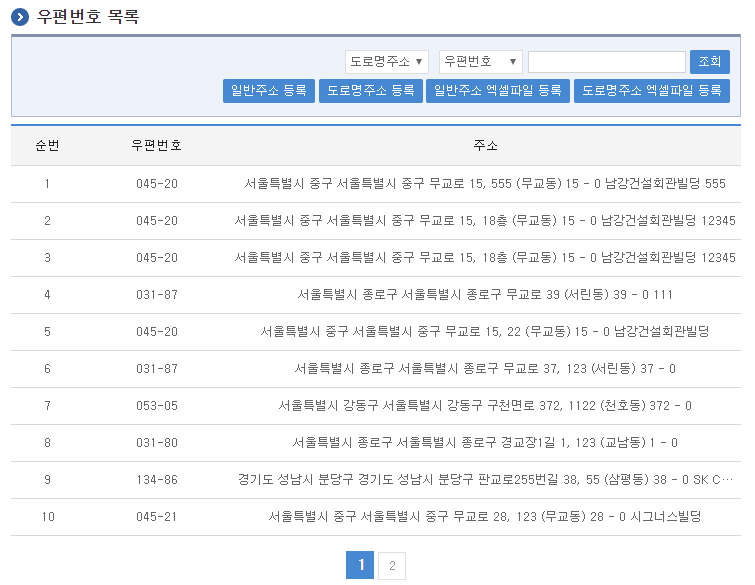The height and width of the screenshot is (585, 755).
Task: Open the 도로명주소 dropdown
Action: click(x=387, y=62)
